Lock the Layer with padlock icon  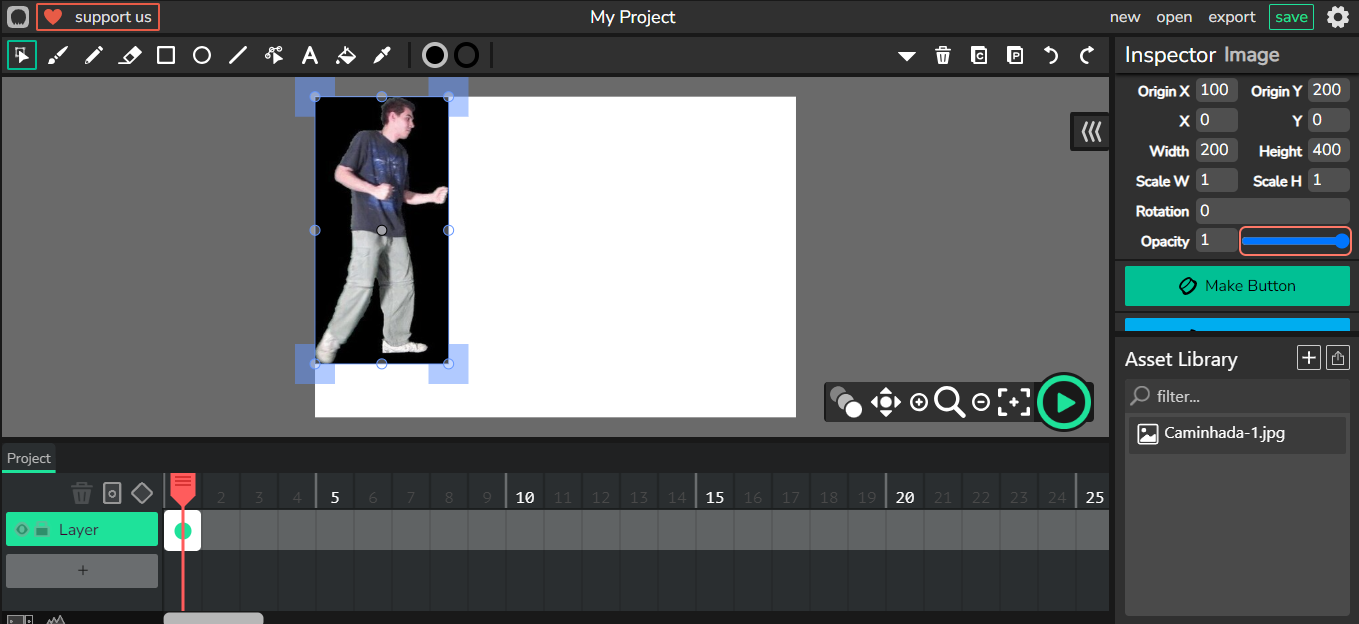[x=42, y=530]
